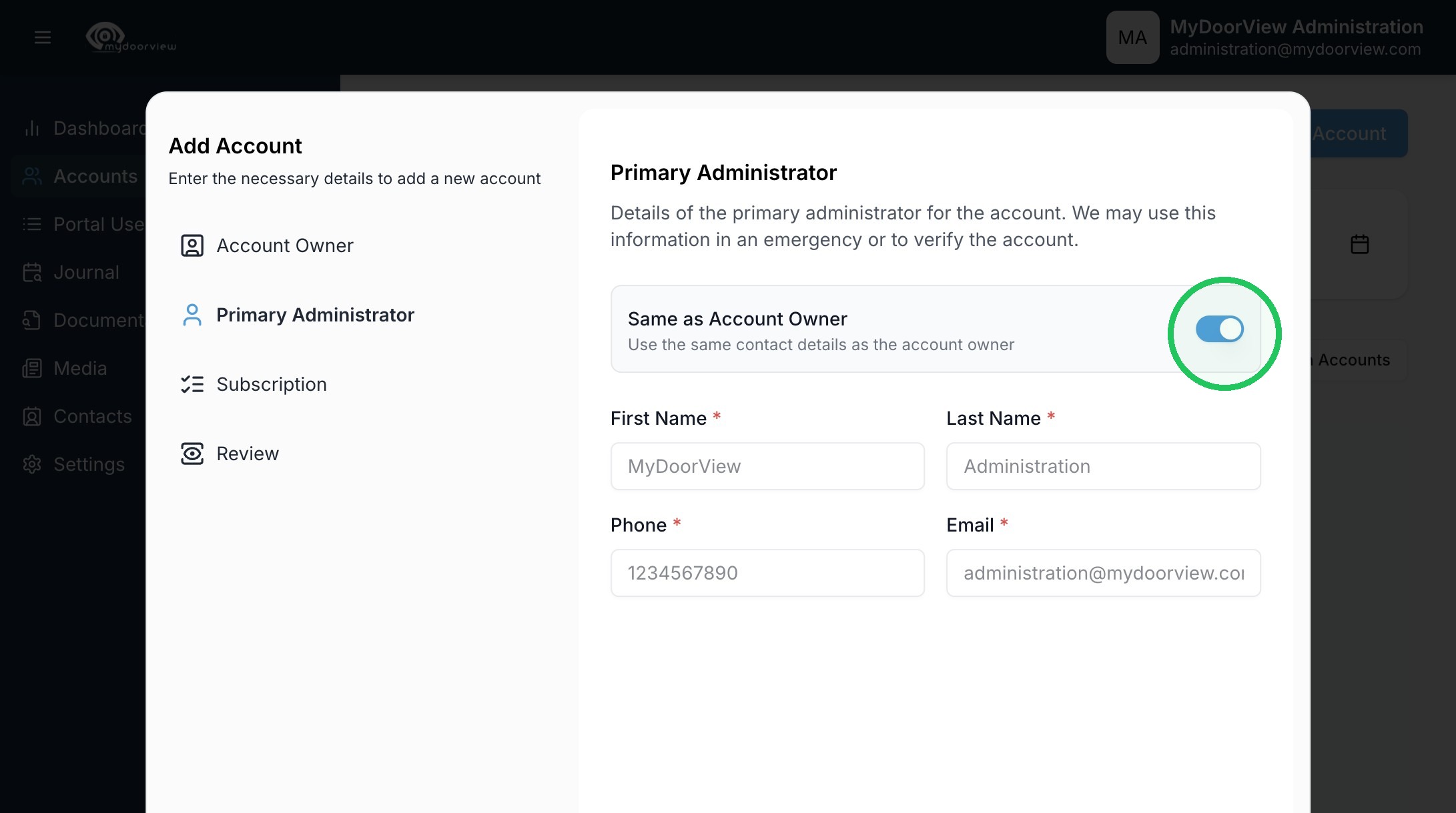The height and width of the screenshot is (813, 1456).
Task: Click the MyDoorView Administration profile name
Action: (x=1297, y=27)
